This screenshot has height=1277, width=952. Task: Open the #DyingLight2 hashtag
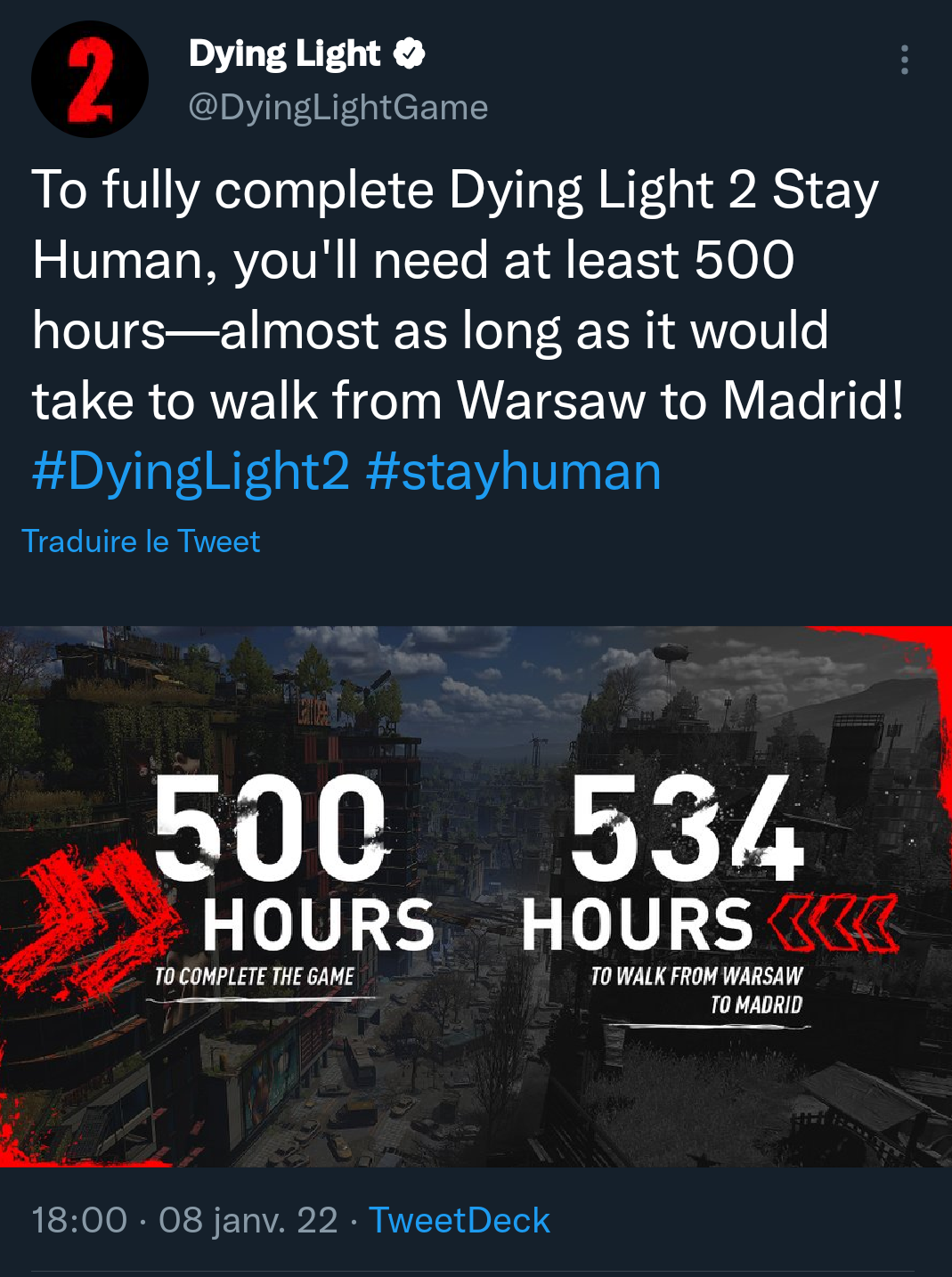click(x=191, y=471)
